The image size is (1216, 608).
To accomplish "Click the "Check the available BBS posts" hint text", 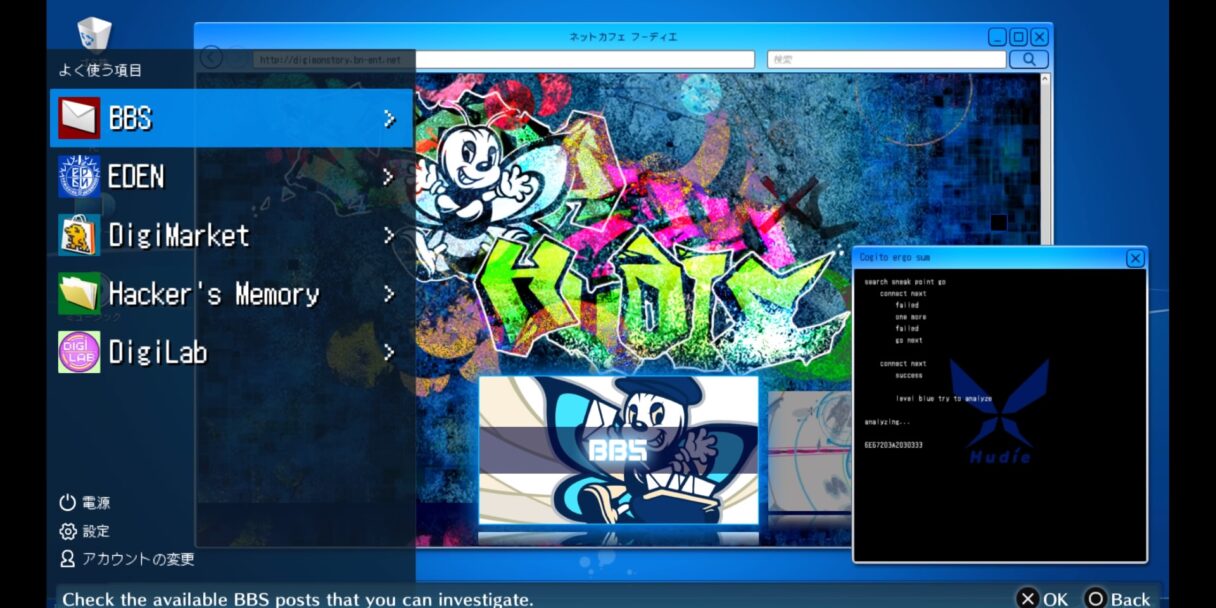I will [x=298, y=599].
